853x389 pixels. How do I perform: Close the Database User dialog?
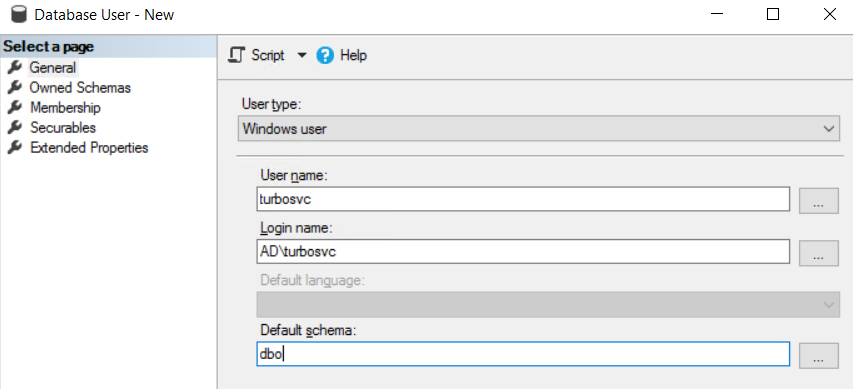click(x=829, y=15)
